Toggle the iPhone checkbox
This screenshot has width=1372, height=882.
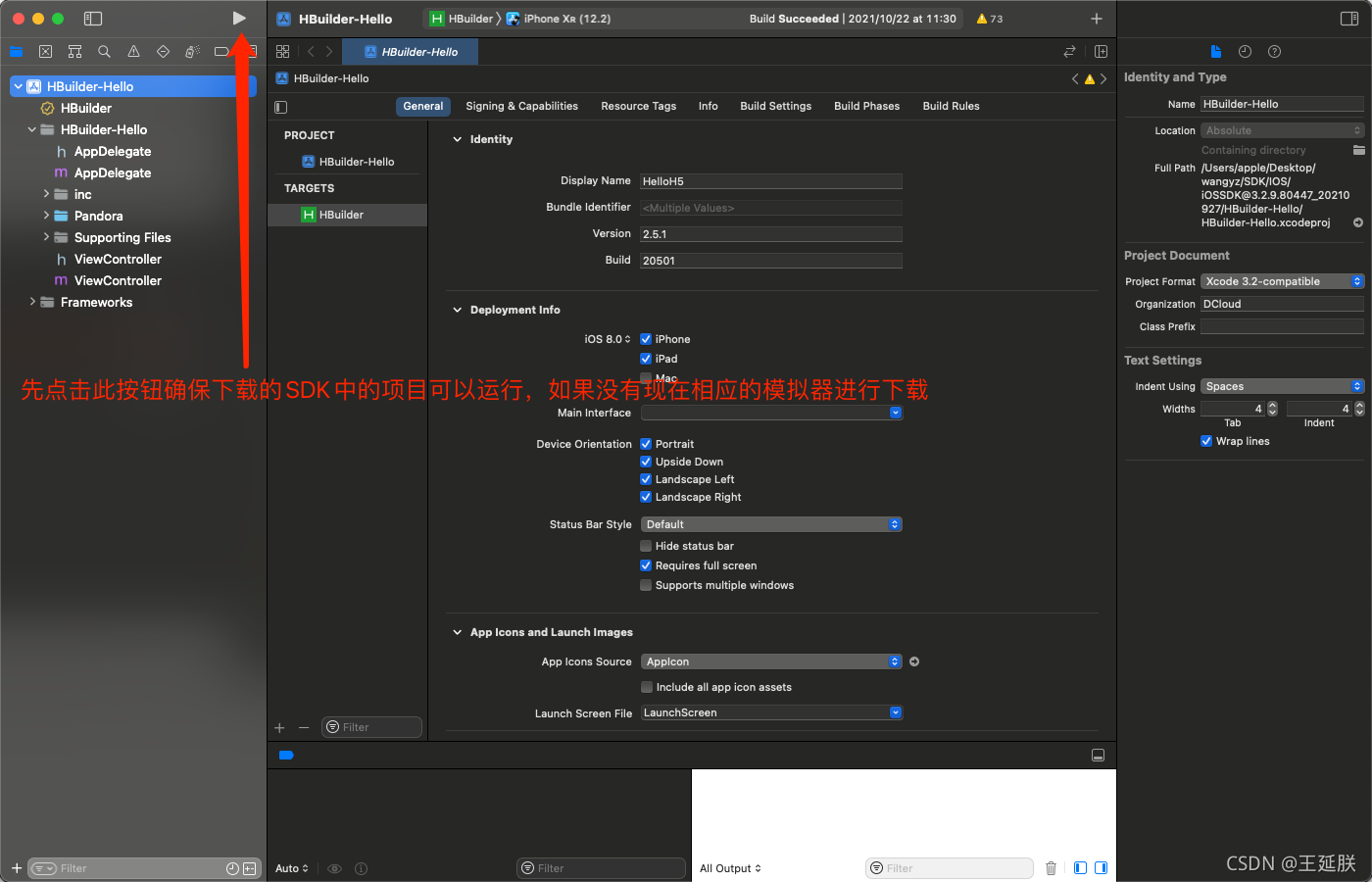click(646, 339)
